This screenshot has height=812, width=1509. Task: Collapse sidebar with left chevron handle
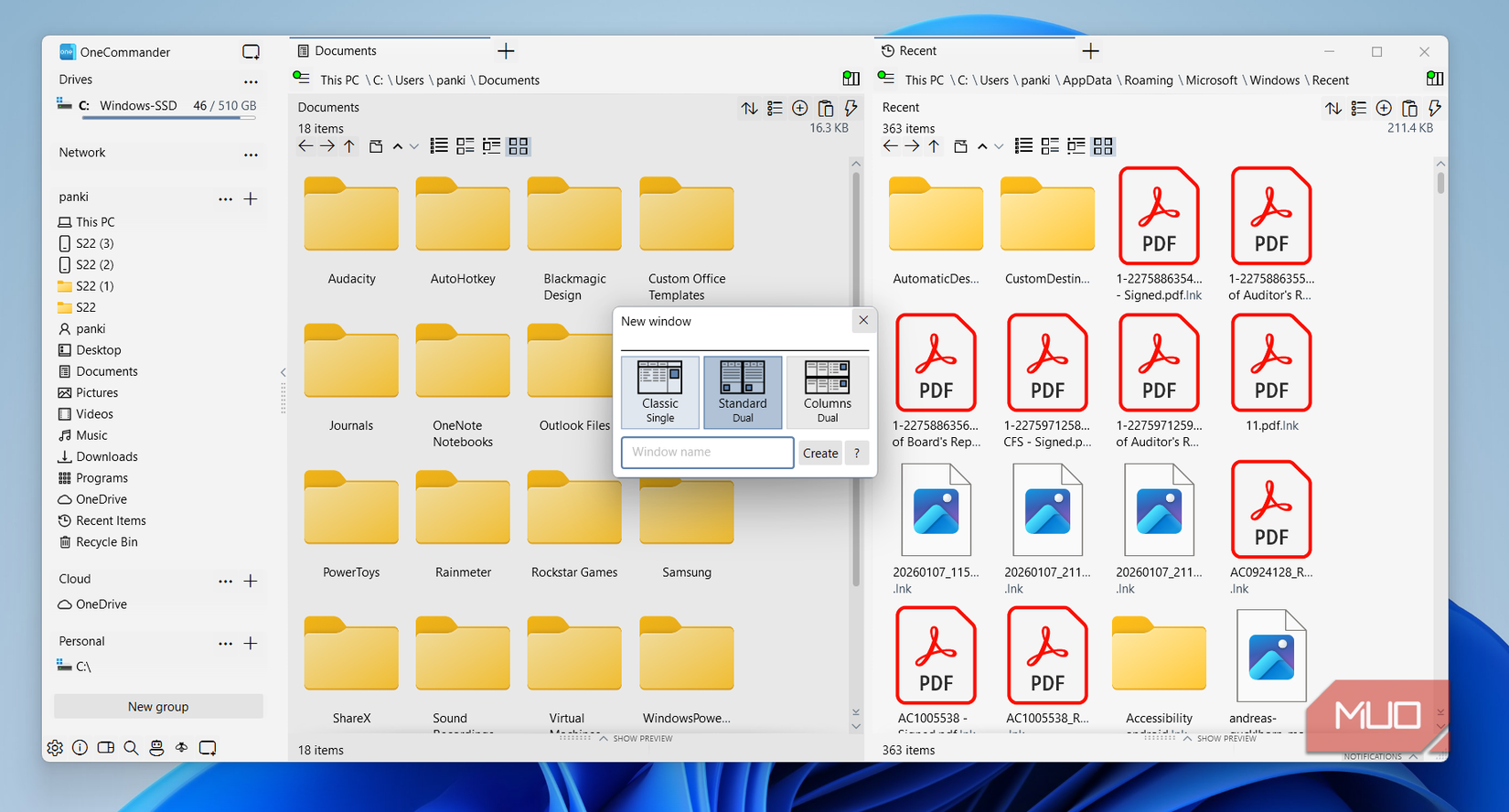coord(283,372)
